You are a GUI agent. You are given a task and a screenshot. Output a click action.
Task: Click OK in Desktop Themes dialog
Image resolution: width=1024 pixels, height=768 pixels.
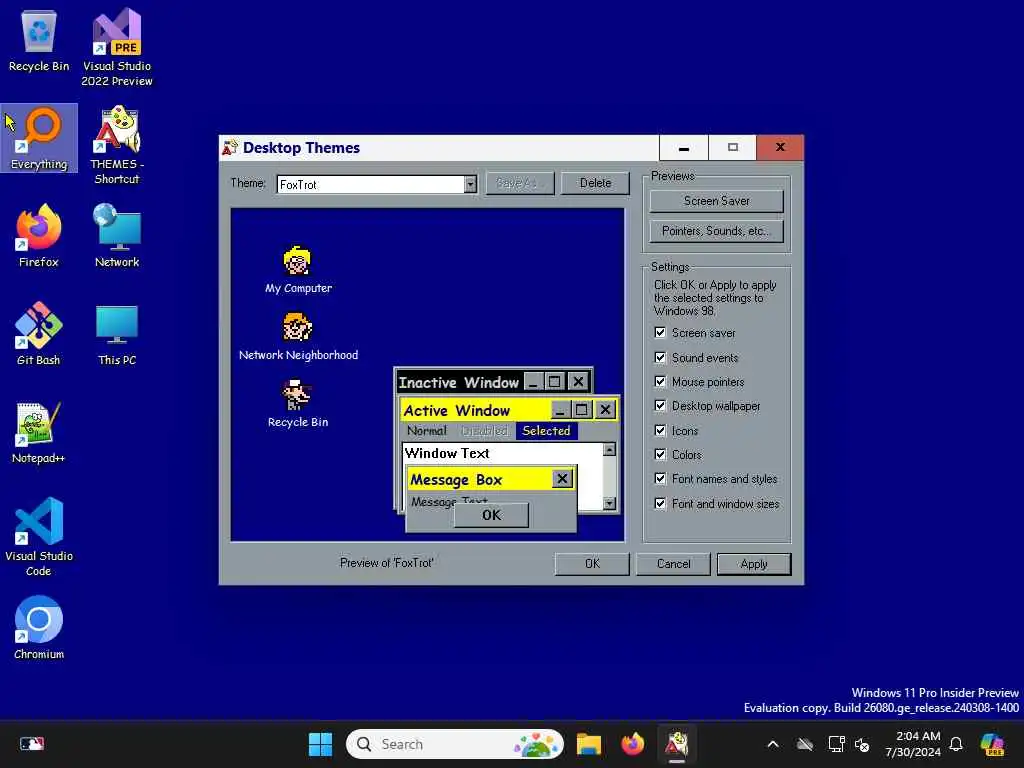coord(592,564)
